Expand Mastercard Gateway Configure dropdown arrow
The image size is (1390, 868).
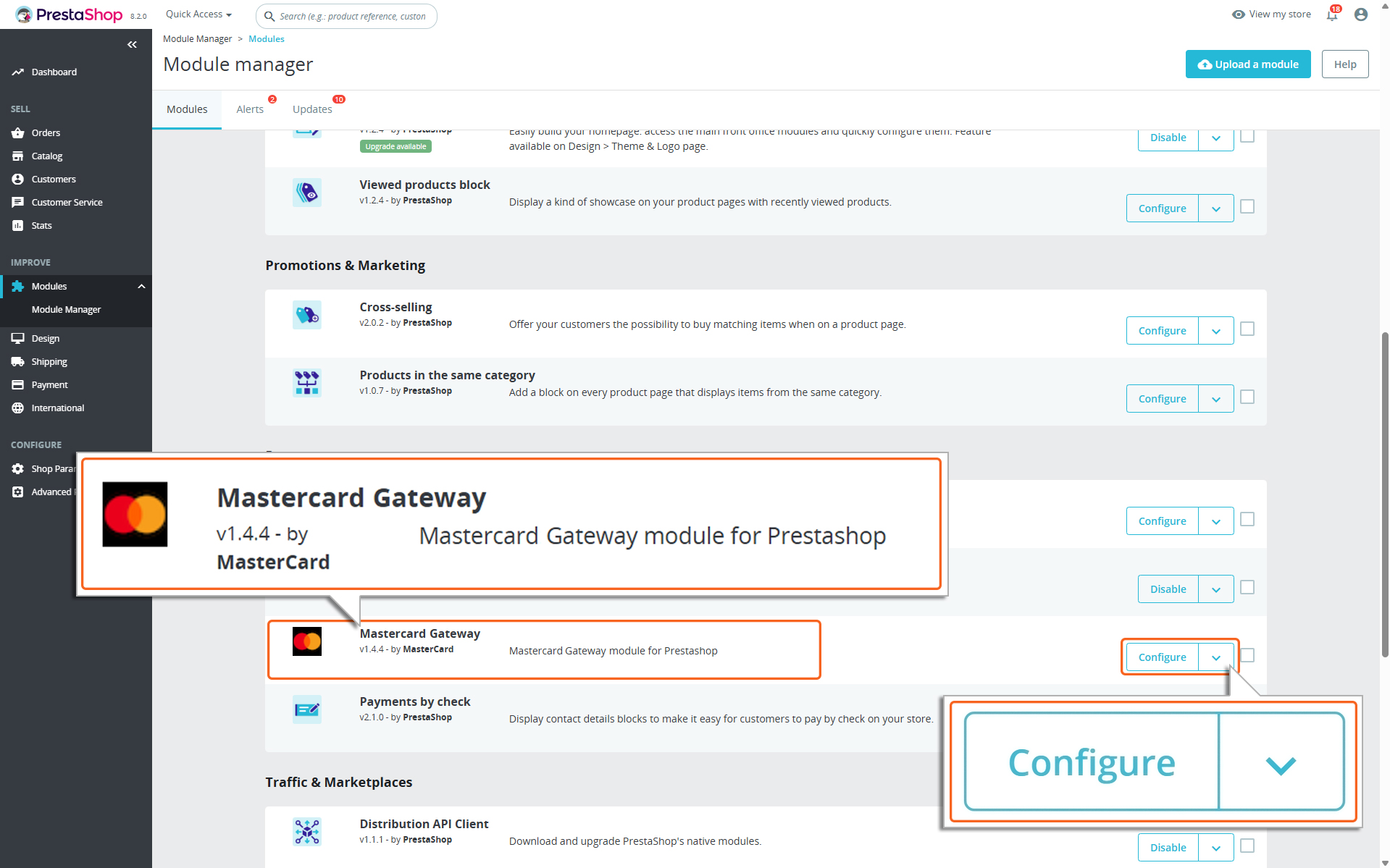pos(1216,657)
